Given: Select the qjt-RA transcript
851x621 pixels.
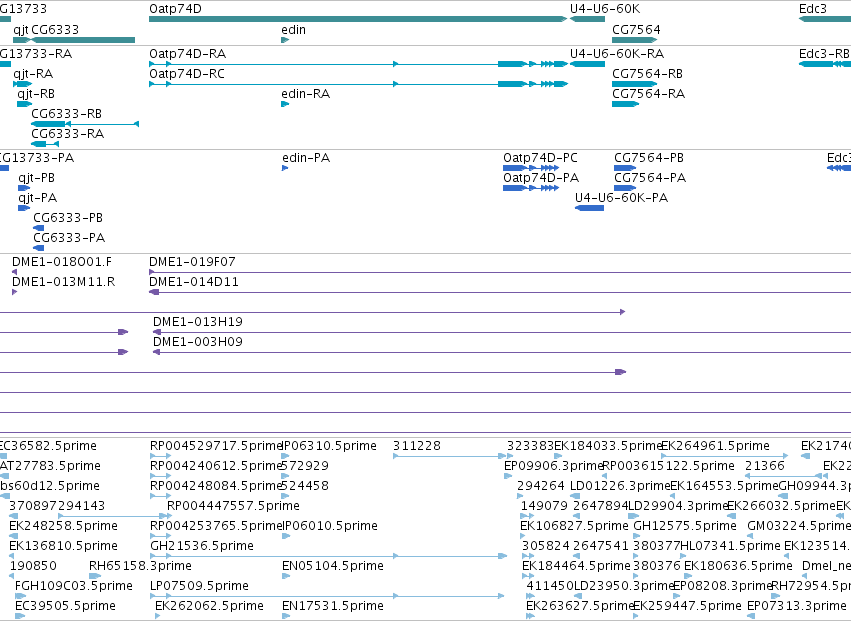Looking at the screenshot, I should click(22, 84).
